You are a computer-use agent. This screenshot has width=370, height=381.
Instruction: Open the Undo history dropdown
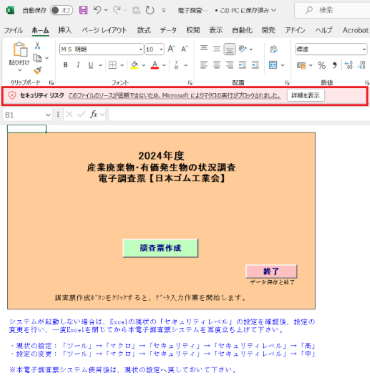point(106,10)
